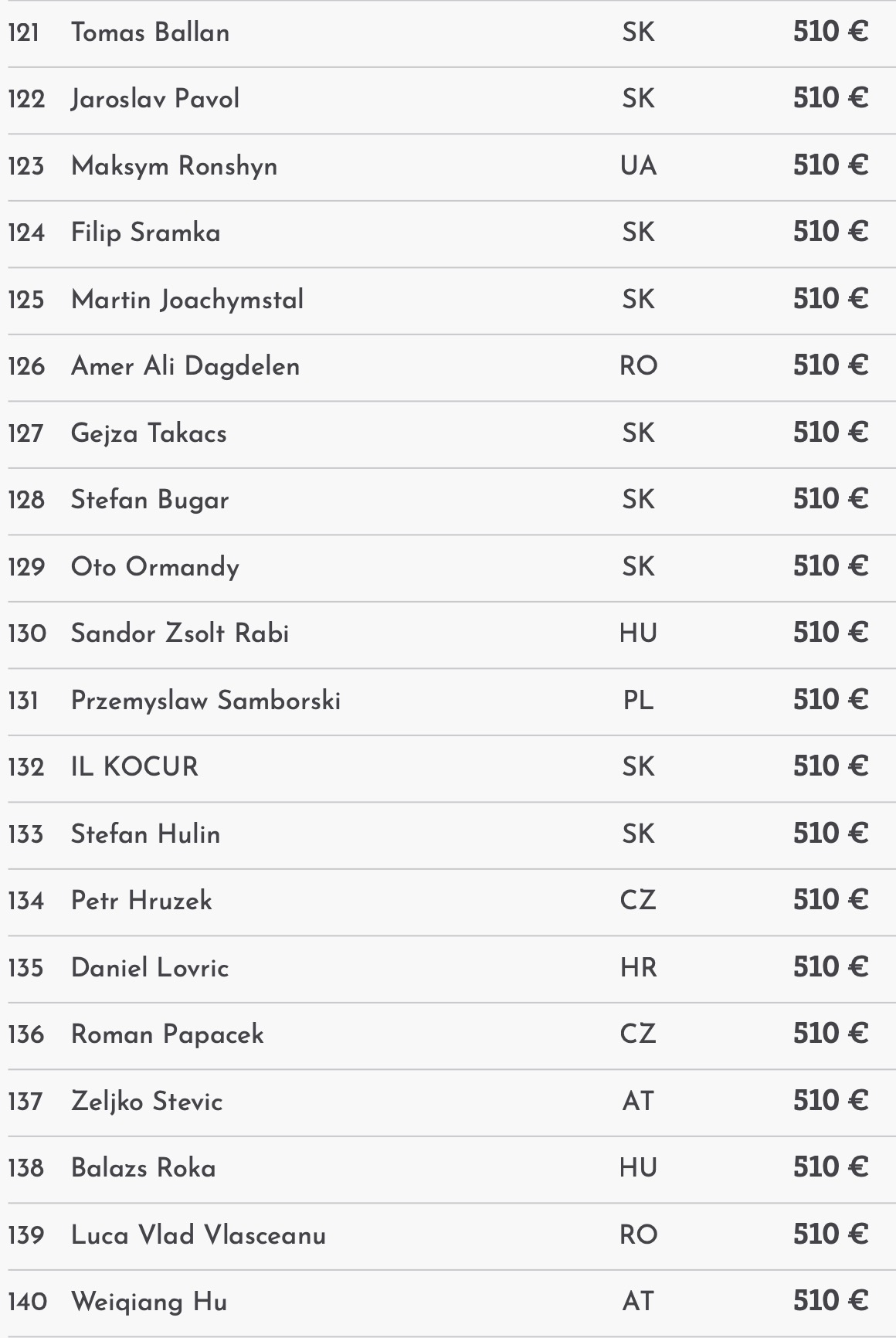Open Amer Ali Dagdelen's entry
The height and width of the screenshot is (1338, 896).
(x=185, y=366)
